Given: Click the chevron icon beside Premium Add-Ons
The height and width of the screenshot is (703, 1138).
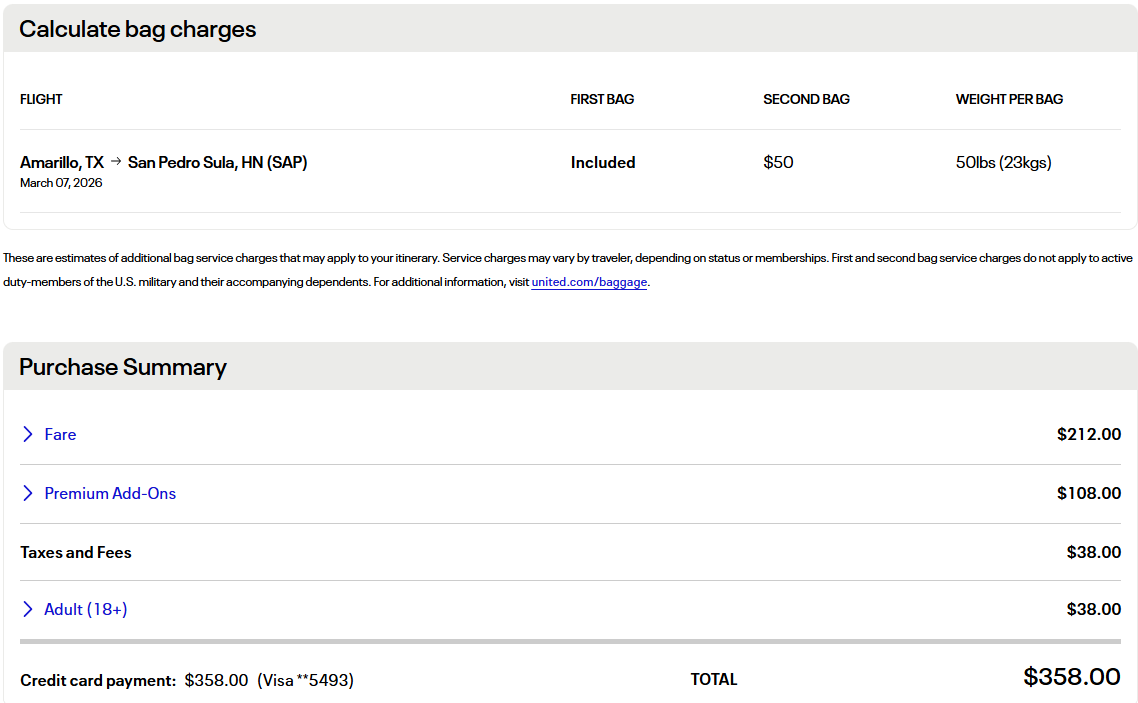Looking at the screenshot, I should click(x=27, y=493).
